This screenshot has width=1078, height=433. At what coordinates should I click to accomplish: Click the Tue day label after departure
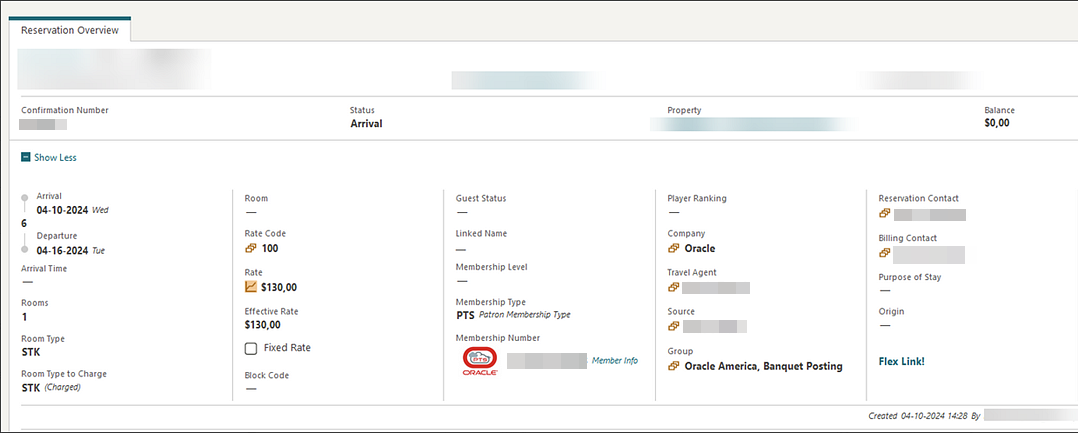(98, 250)
